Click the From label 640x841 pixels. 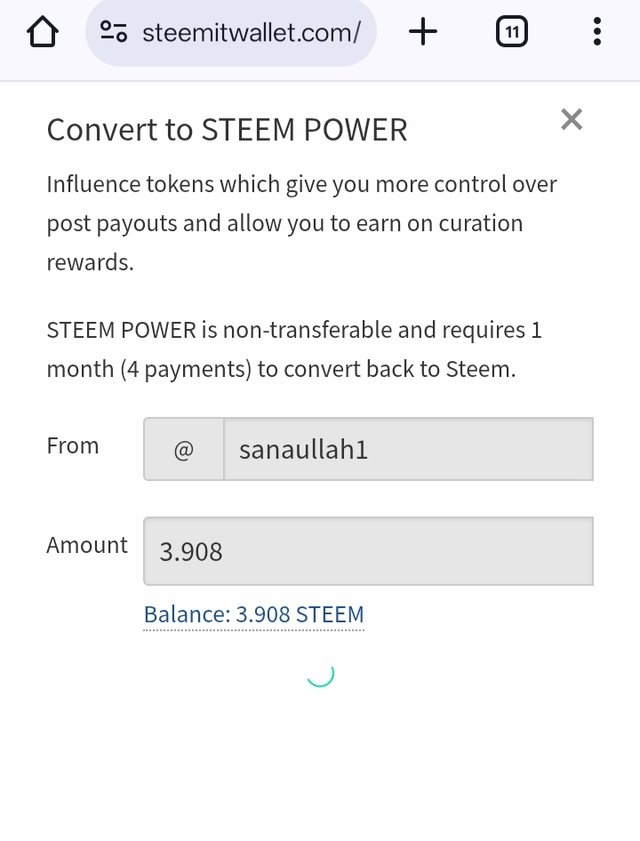tap(73, 446)
